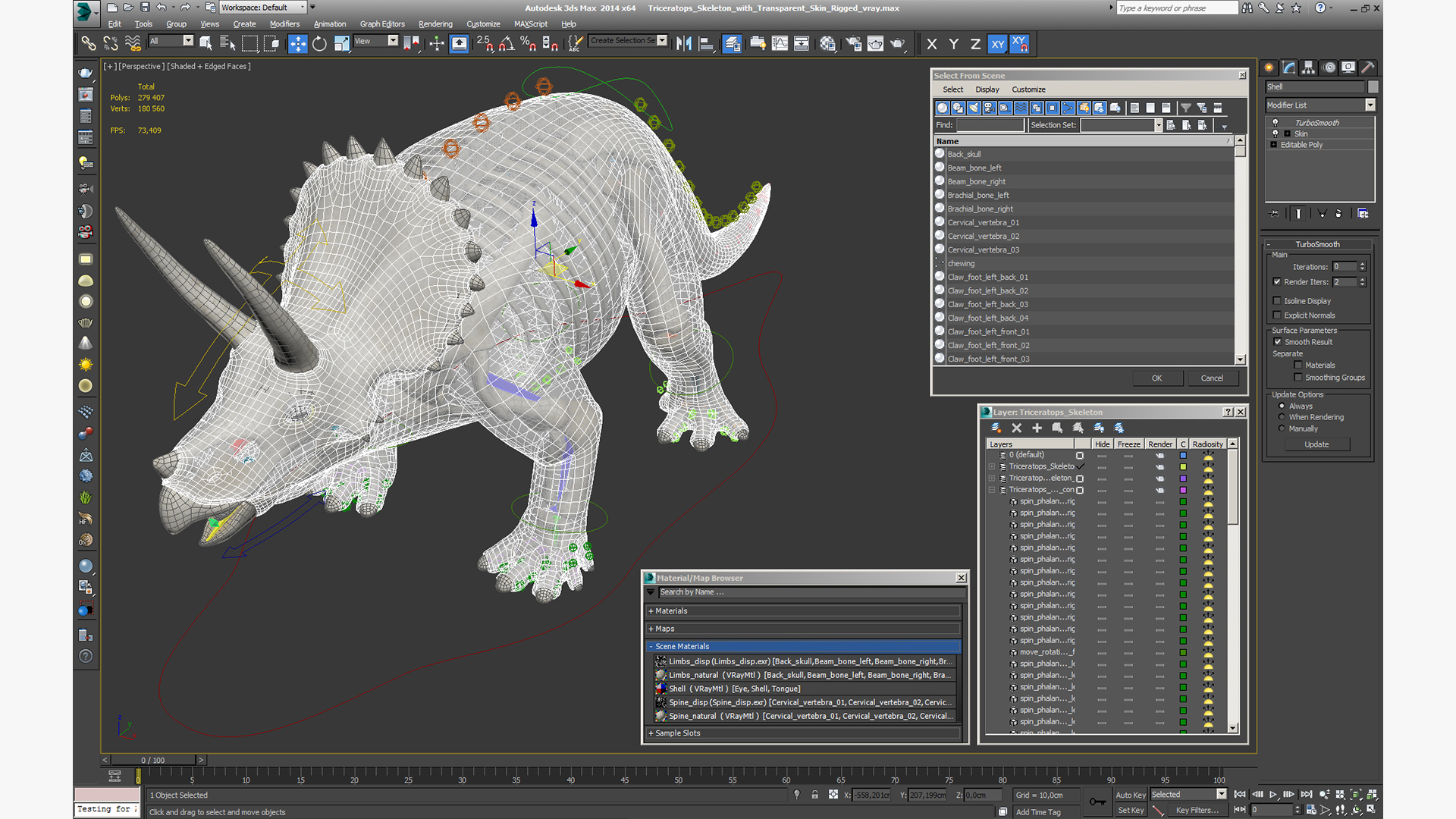This screenshot has height=819, width=1456.
Task: Jump to end of animation
Action: [x=1306, y=795]
